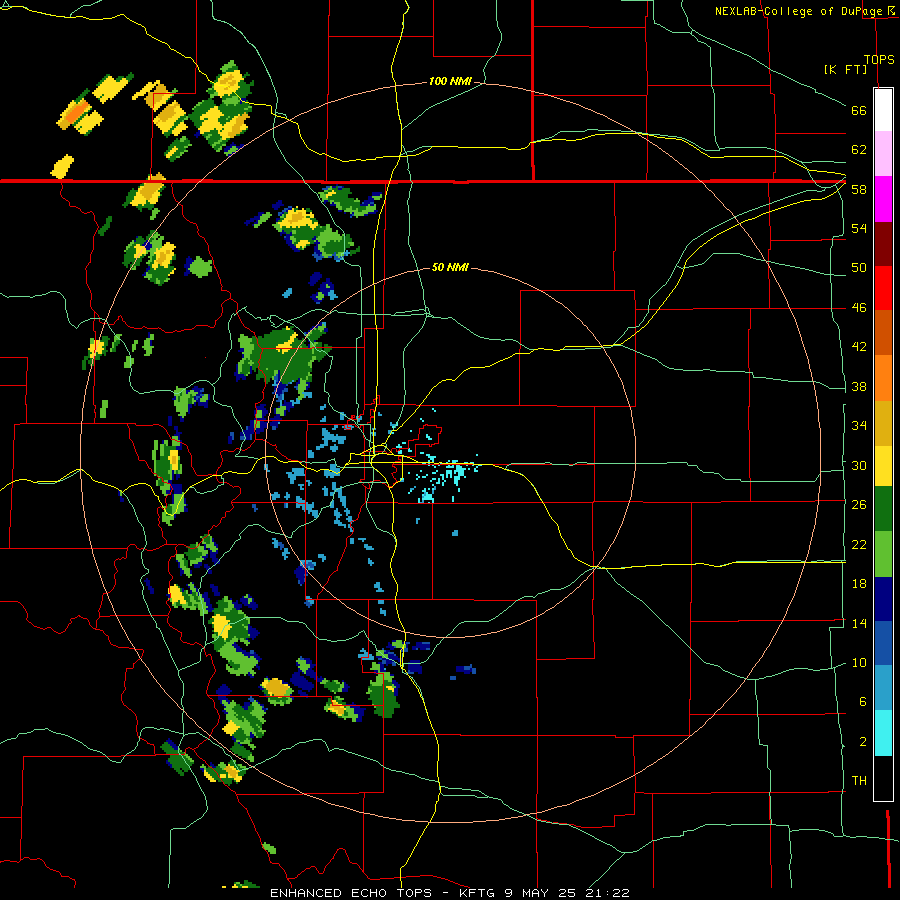Click the '[K FT]' units label
The width and height of the screenshot is (900, 900).
[845, 69]
